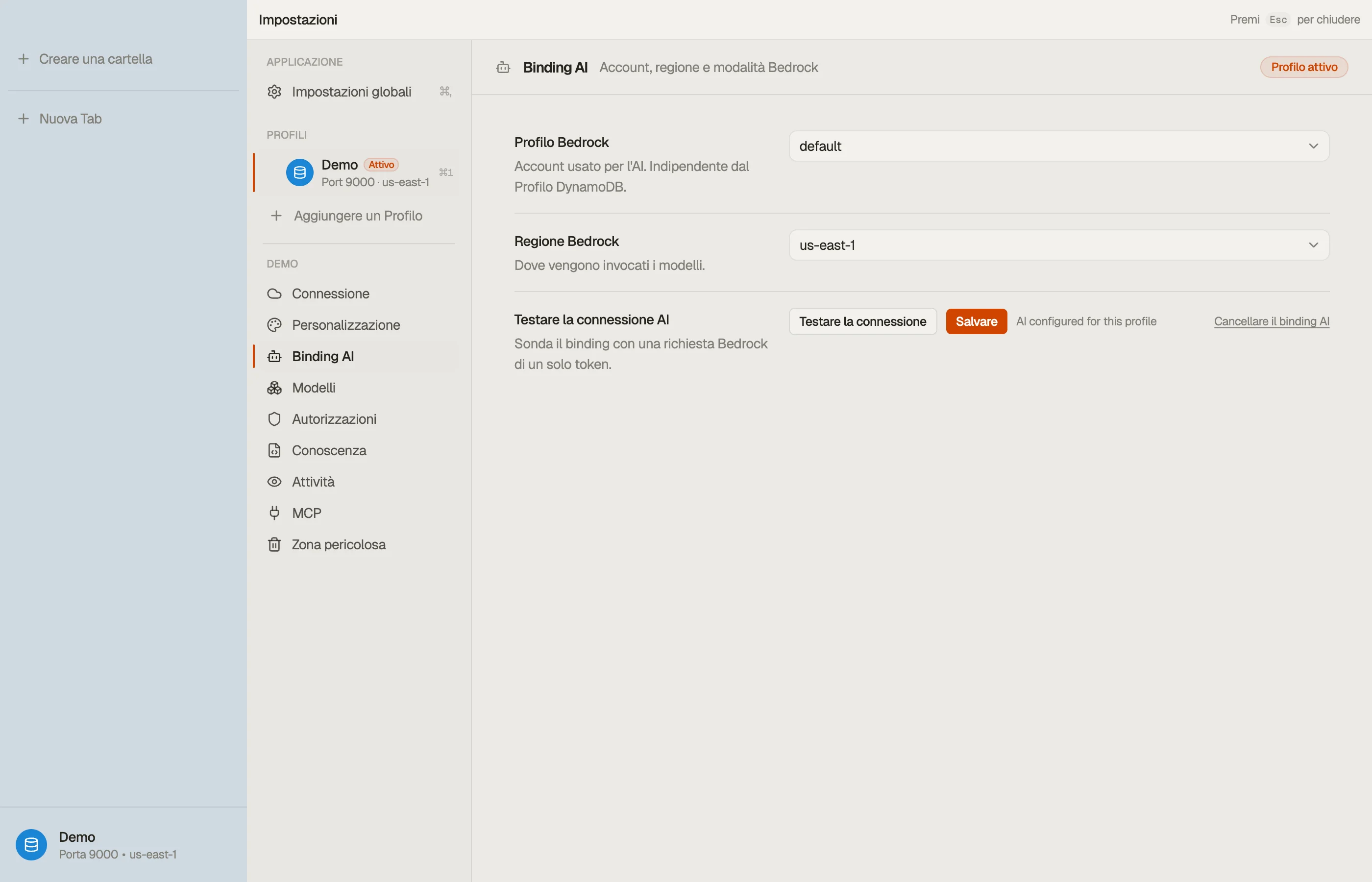Image resolution: width=1372 pixels, height=882 pixels.
Task: Click the shield icon next to Autorizzazioni
Action: pos(274,419)
